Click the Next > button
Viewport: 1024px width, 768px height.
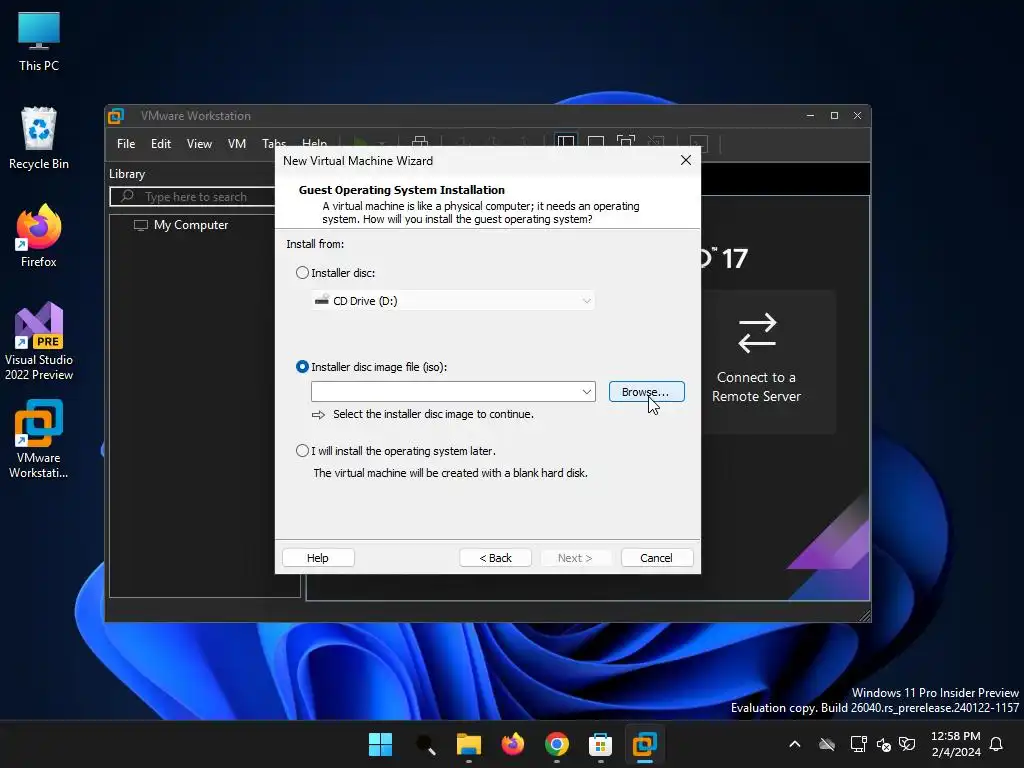coord(575,558)
